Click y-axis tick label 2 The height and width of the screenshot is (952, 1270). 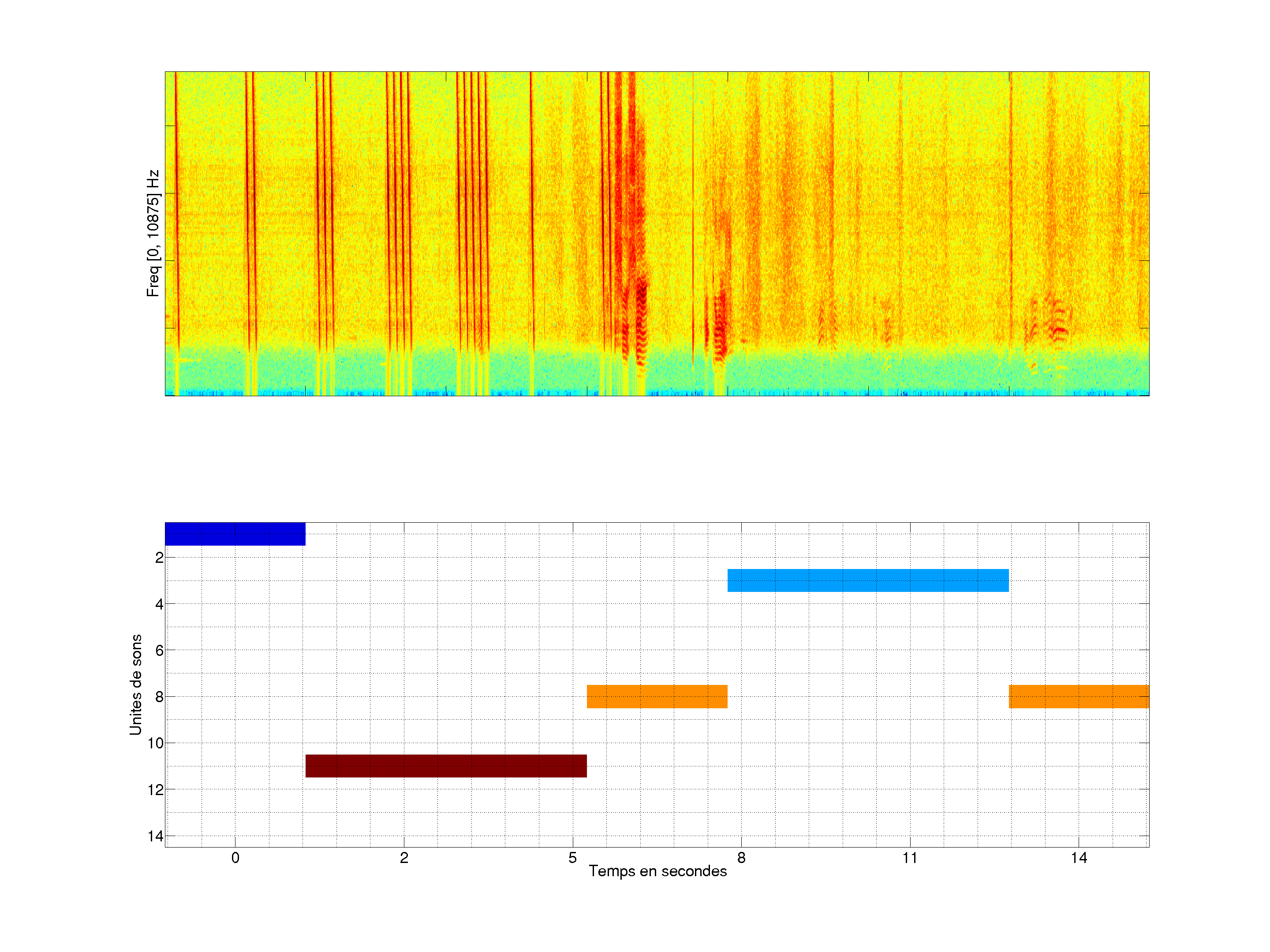tap(159, 558)
